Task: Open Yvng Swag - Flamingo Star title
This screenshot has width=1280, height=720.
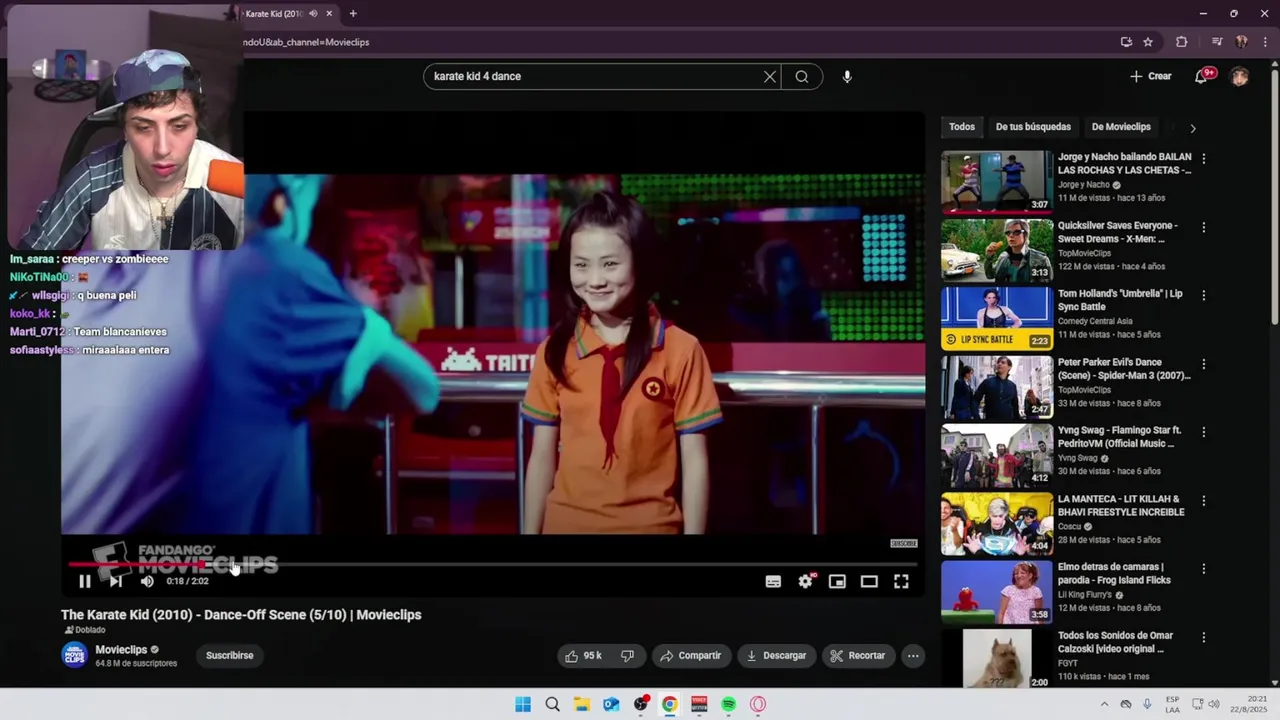Action: coord(1119,437)
